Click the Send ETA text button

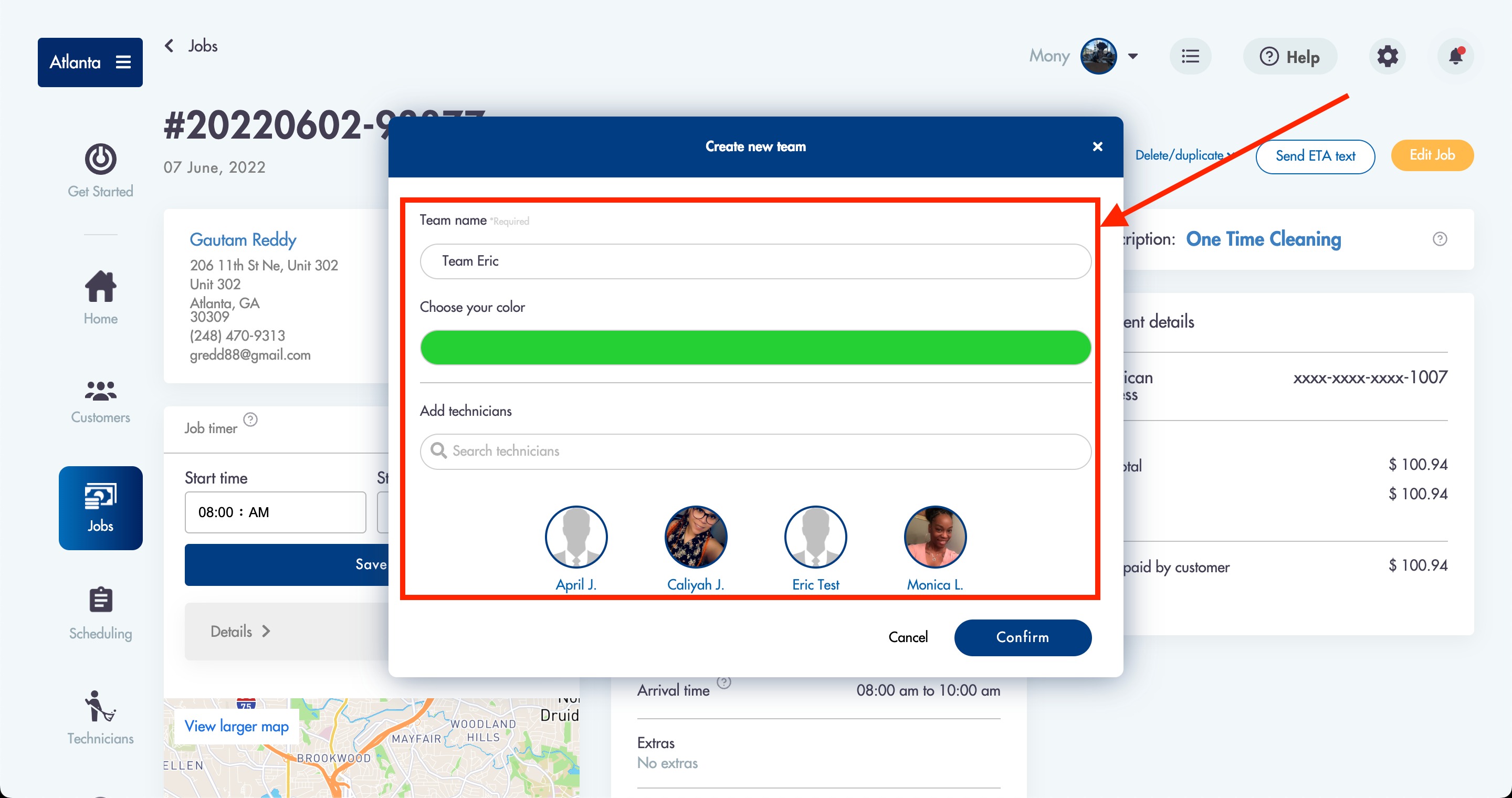(x=1315, y=156)
